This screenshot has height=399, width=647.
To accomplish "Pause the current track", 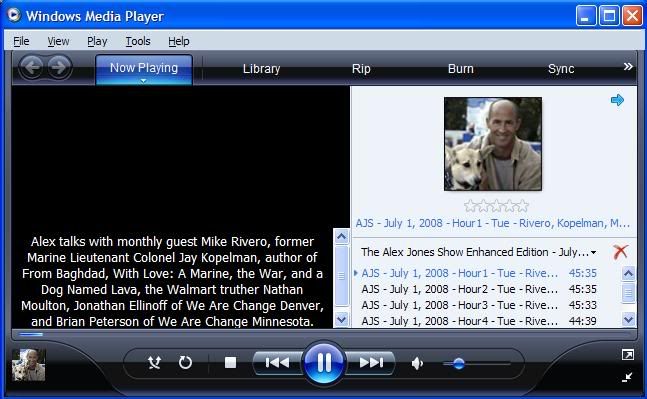I will point(324,363).
